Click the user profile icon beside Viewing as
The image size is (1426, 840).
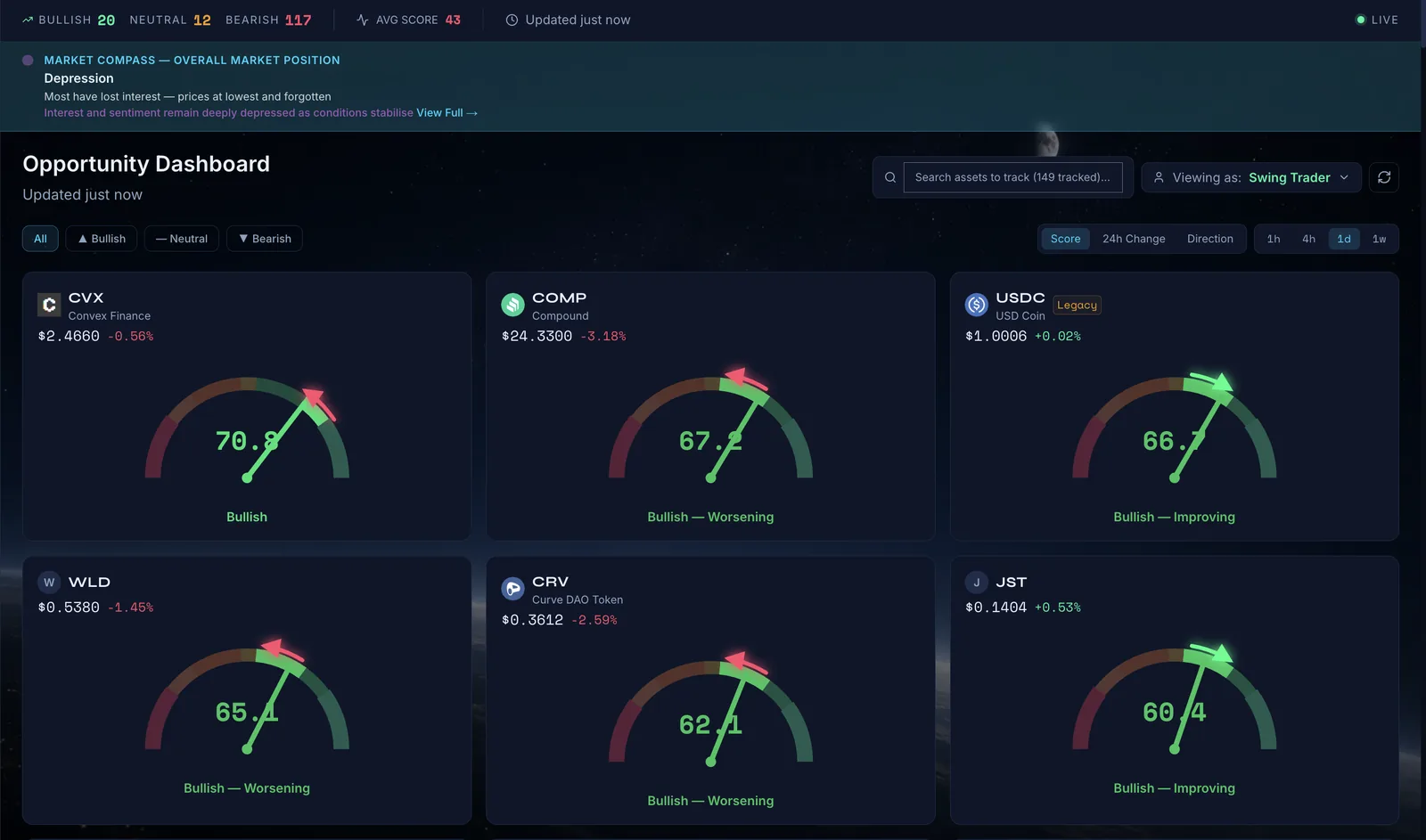pos(1159,177)
